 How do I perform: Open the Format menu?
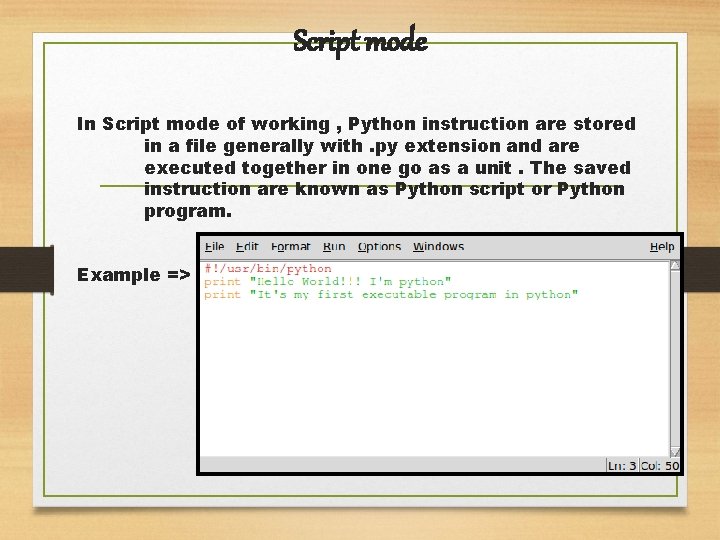[x=291, y=247]
